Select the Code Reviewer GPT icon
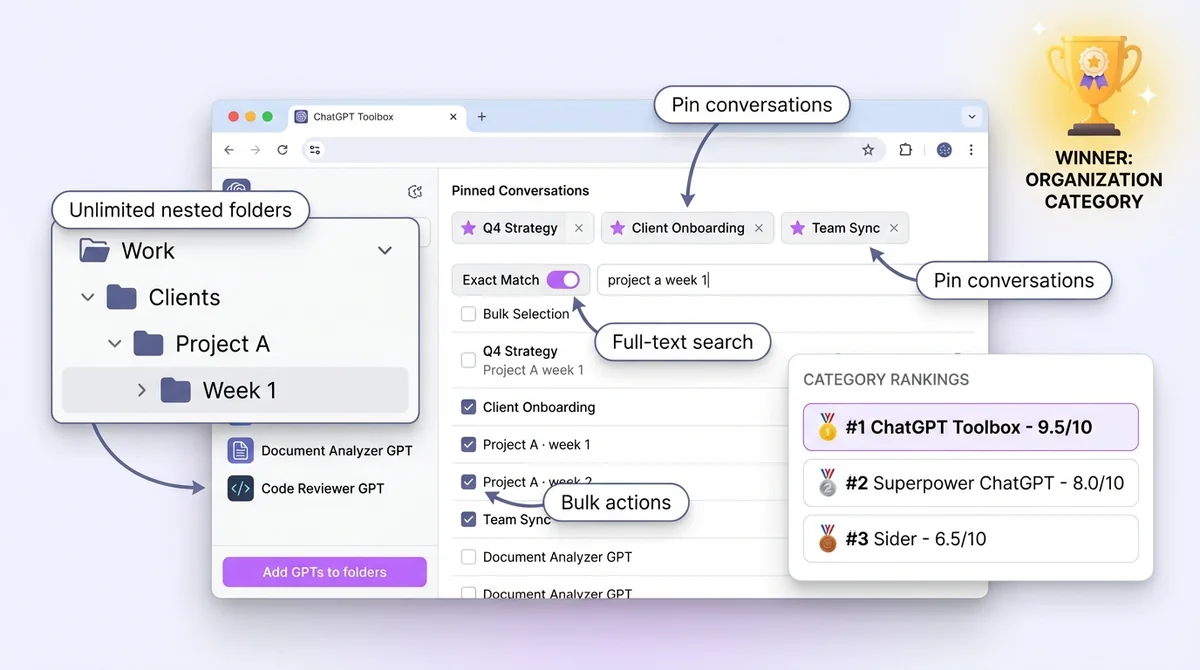 240,488
